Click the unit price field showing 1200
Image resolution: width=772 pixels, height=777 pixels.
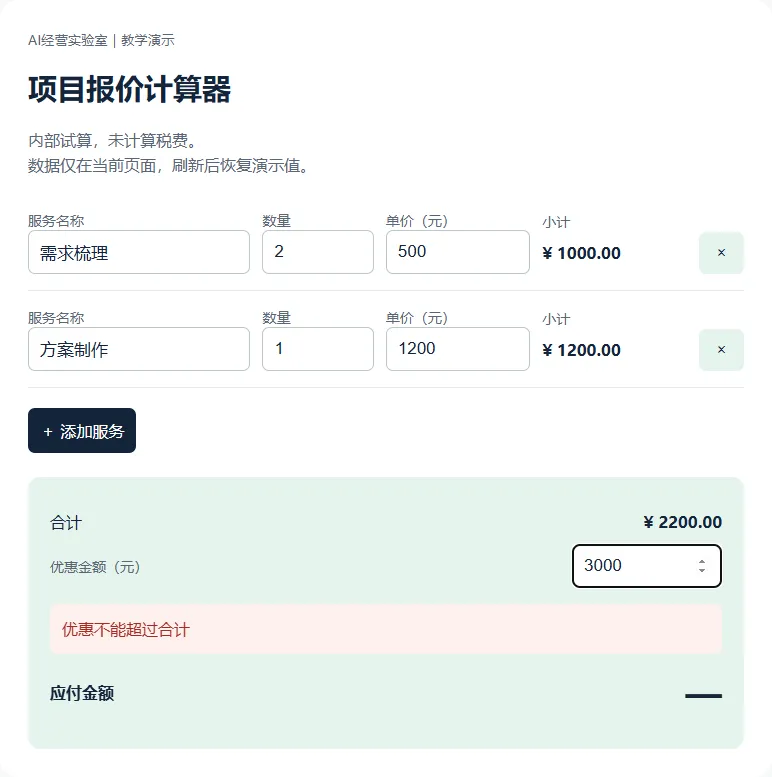click(x=458, y=349)
